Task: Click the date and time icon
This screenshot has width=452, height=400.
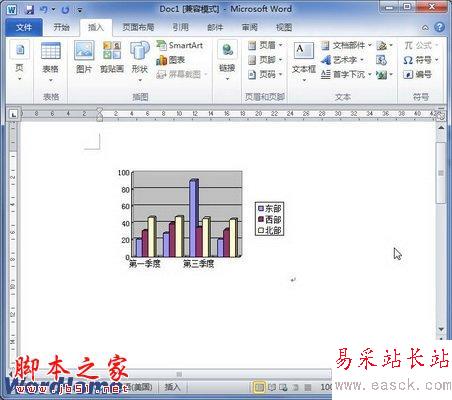Action: (x=381, y=60)
